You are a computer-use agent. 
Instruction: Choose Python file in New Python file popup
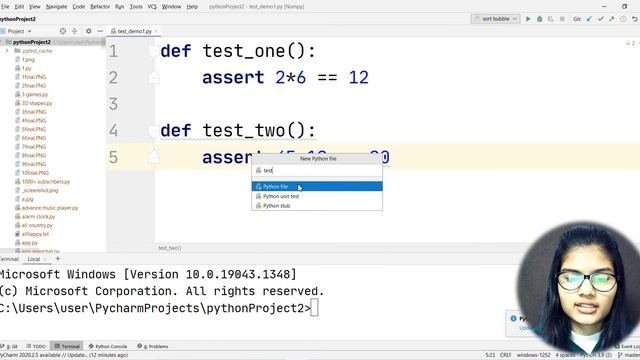click(x=317, y=187)
